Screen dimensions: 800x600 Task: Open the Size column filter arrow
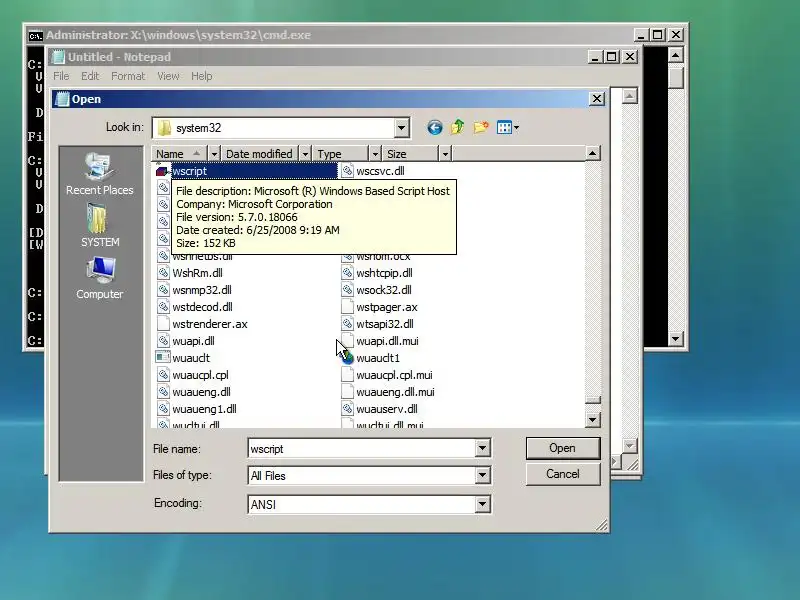(445, 154)
